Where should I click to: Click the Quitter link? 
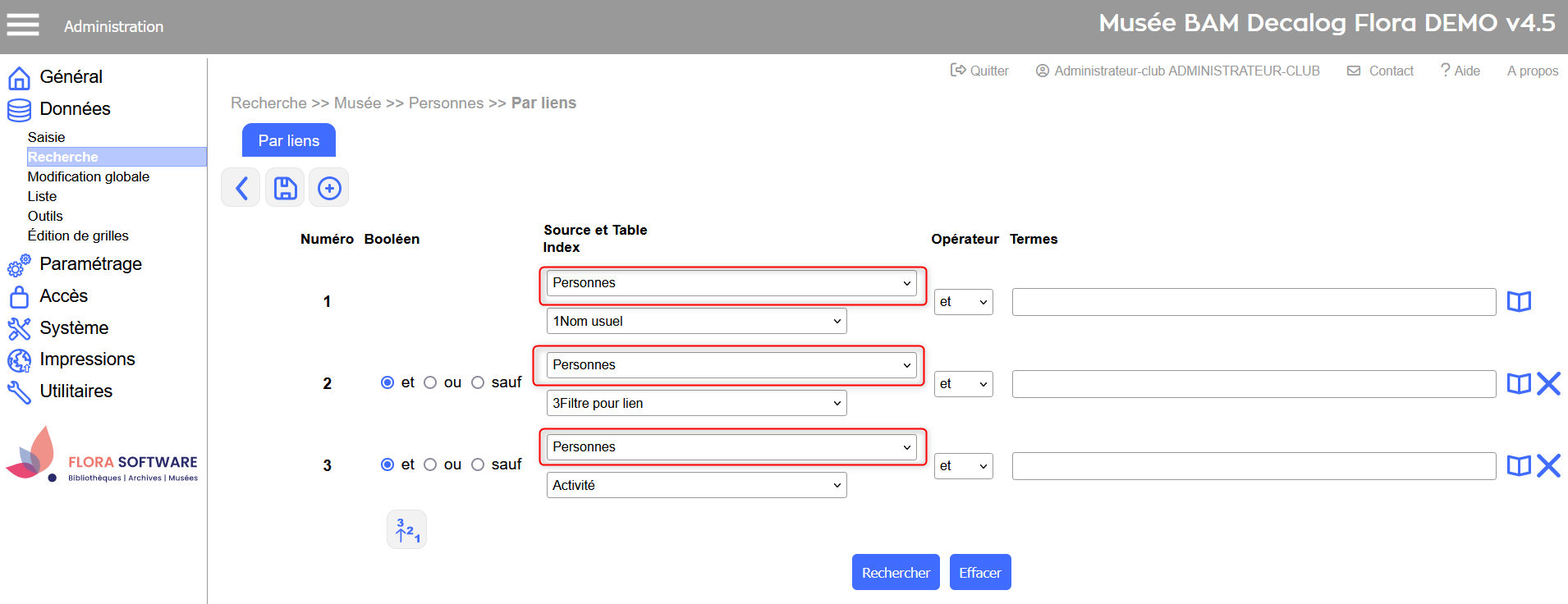click(x=980, y=71)
